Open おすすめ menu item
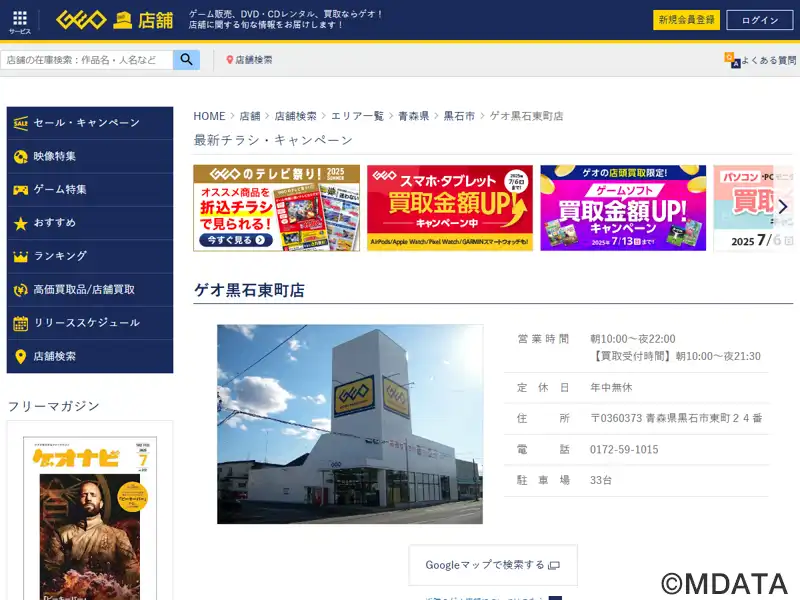Image resolution: width=800 pixels, height=600 pixels. [90, 223]
